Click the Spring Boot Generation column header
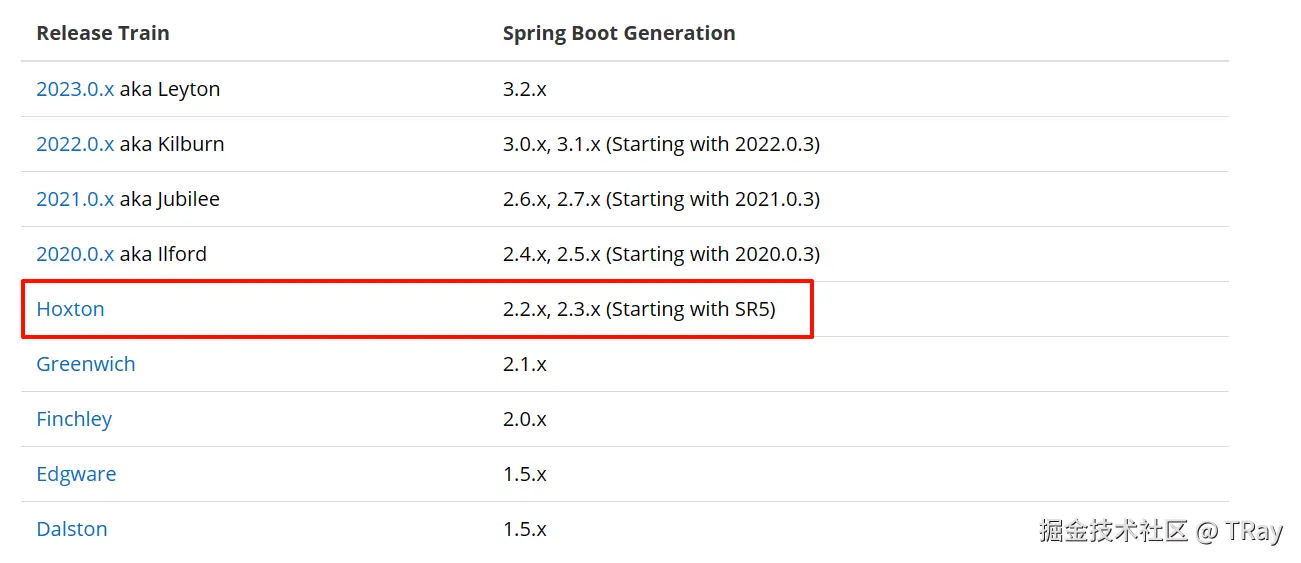The width and height of the screenshot is (1301, 563). [x=619, y=33]
